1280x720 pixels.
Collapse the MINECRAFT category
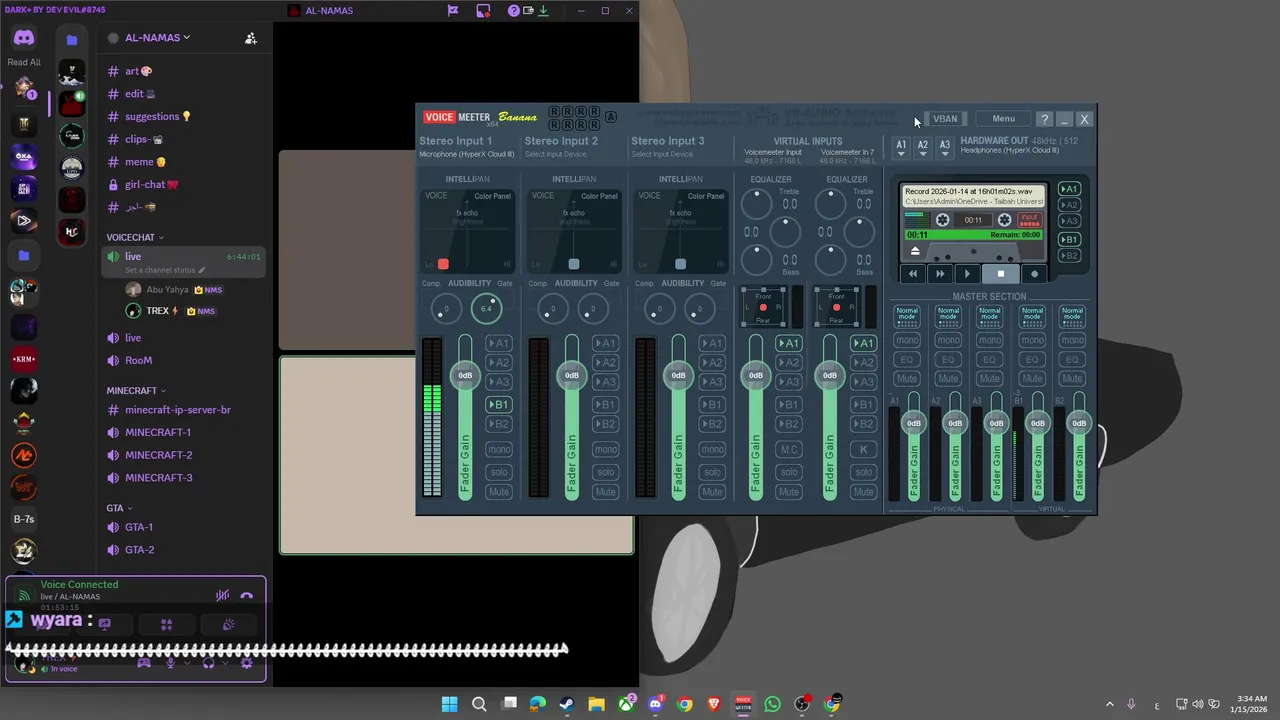136,390
